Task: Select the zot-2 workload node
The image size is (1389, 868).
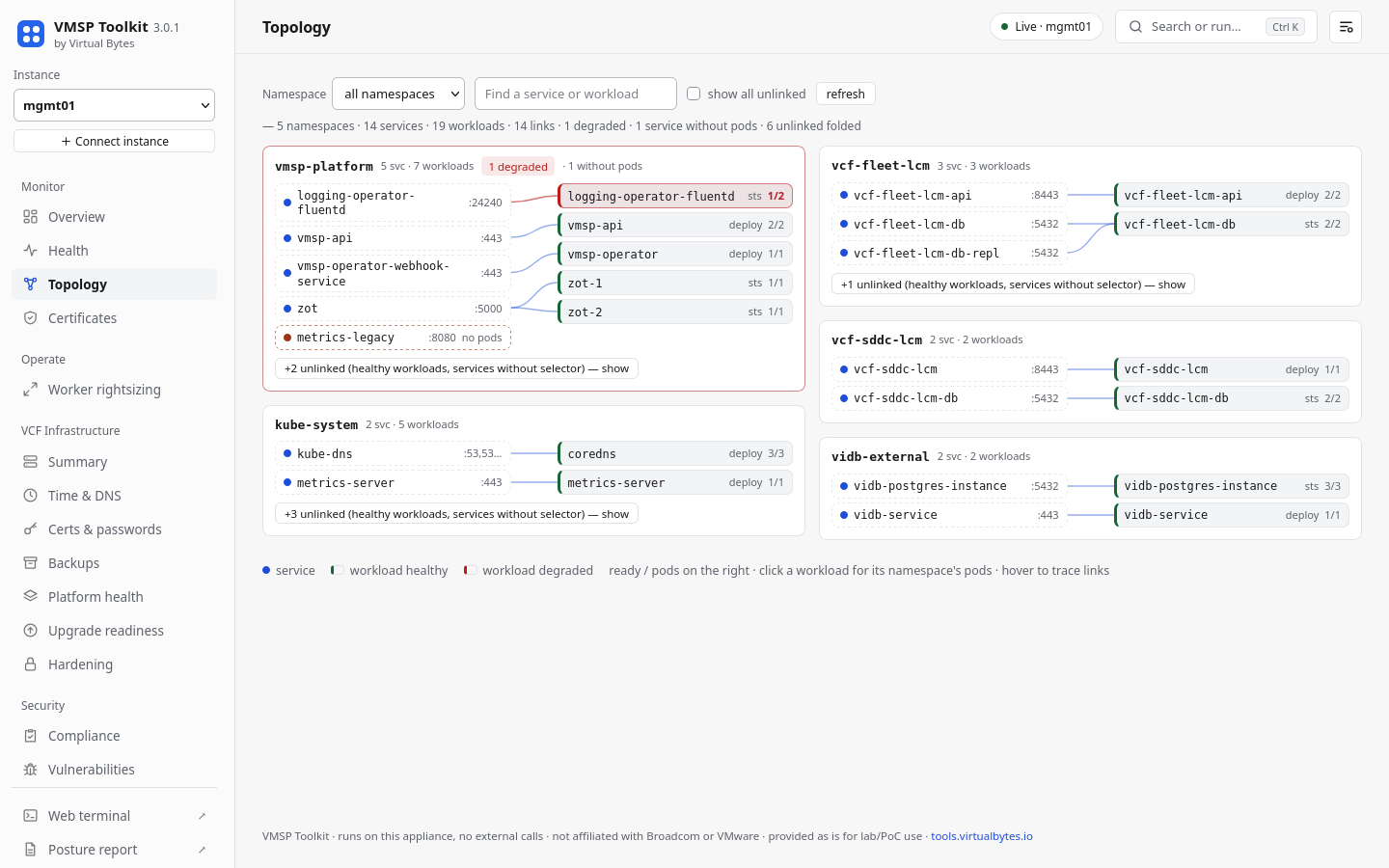Action: click(x=675, y=312)
